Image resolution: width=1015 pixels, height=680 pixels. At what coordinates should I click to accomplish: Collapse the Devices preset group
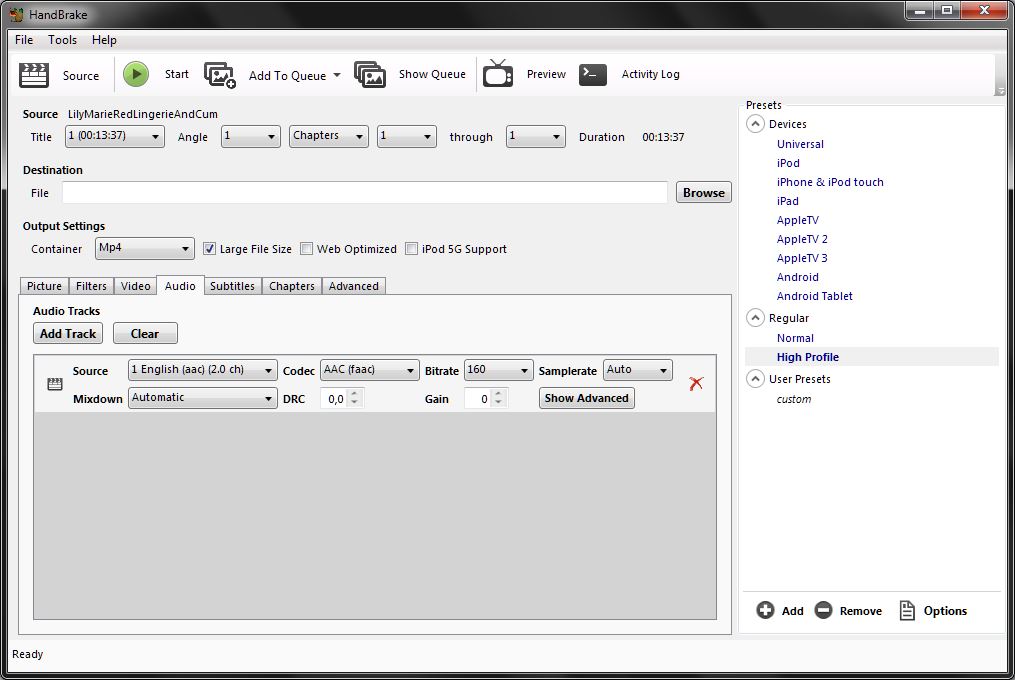755,124
